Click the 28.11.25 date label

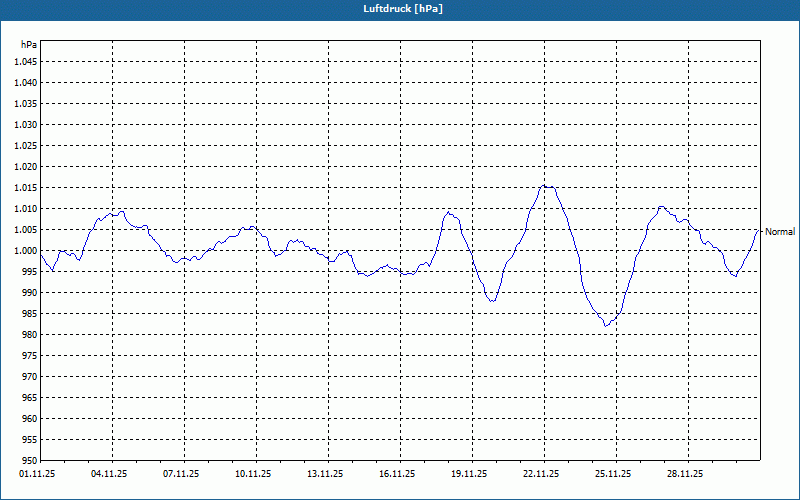click(685, 474)
